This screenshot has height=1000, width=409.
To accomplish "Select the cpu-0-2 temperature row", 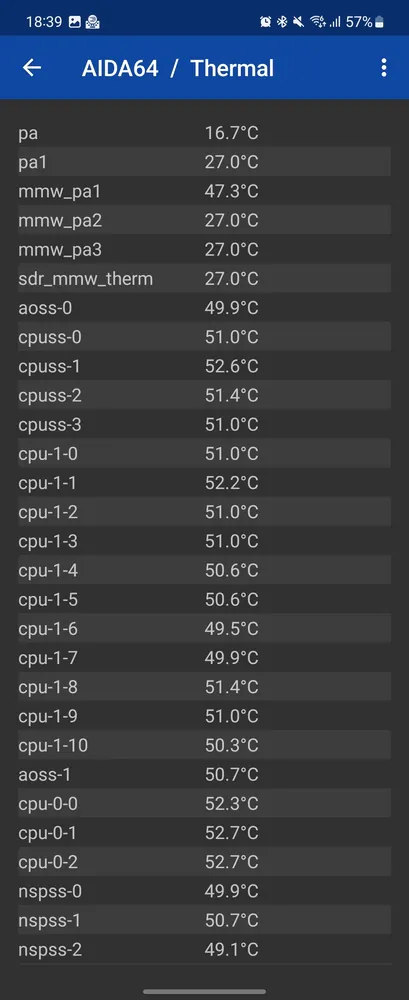I will [204, 862].
